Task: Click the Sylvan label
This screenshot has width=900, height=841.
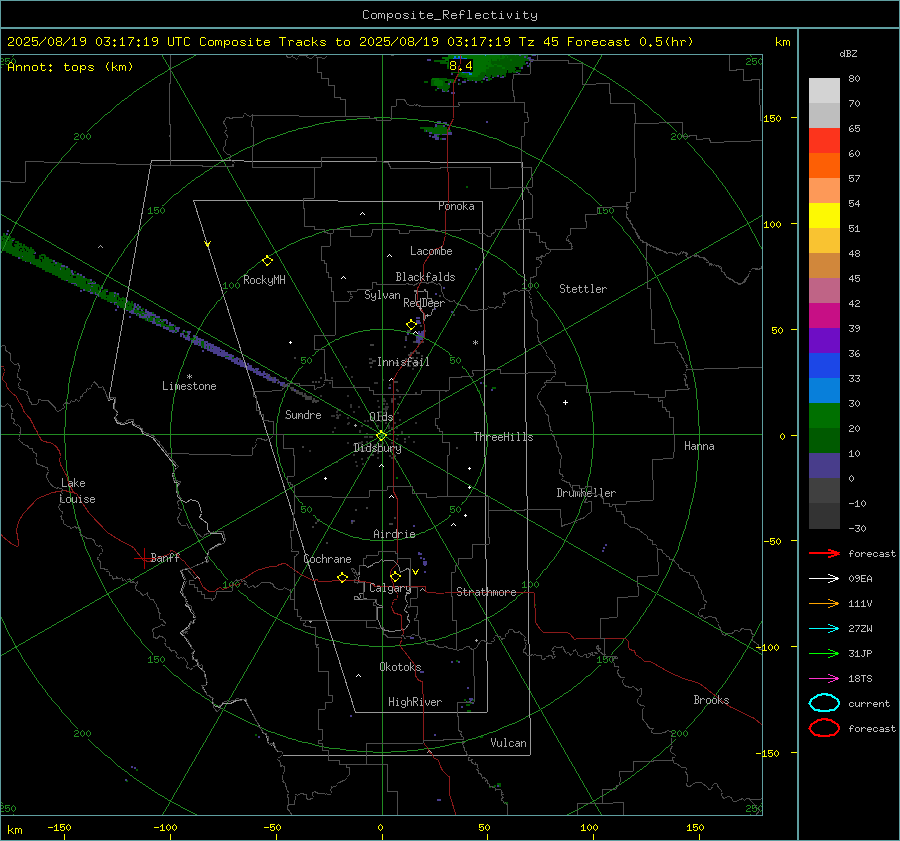Action: 382,295
